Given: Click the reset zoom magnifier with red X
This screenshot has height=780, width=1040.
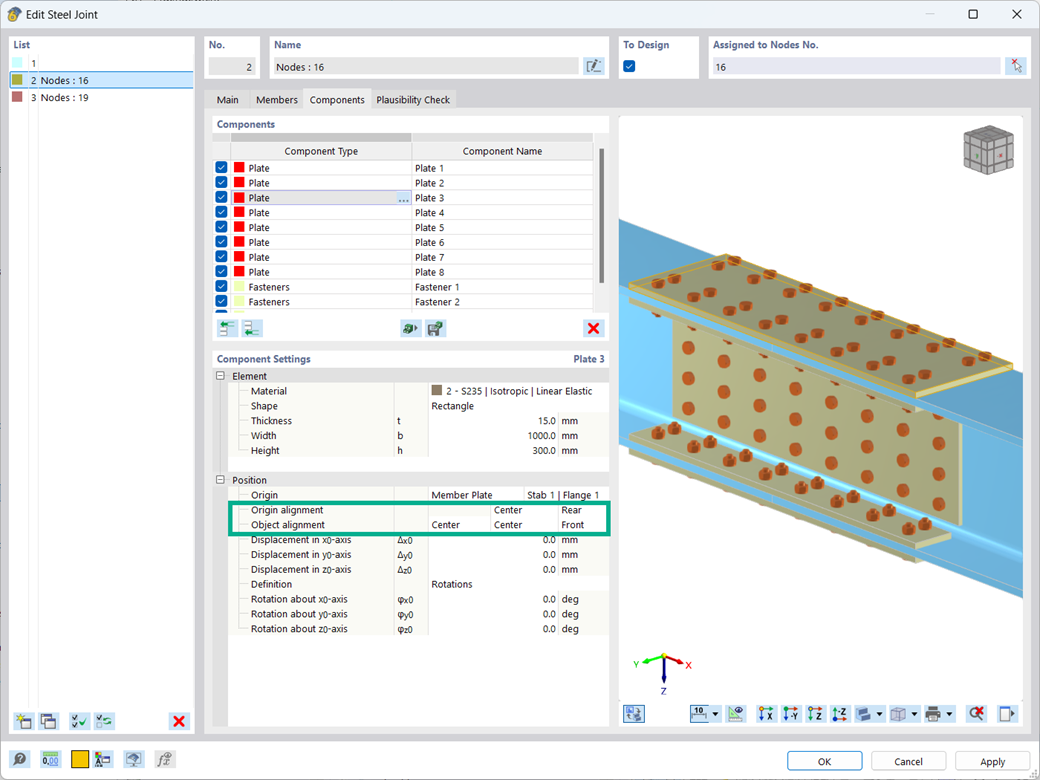Looking at the screenshot, I should [976, 714].
